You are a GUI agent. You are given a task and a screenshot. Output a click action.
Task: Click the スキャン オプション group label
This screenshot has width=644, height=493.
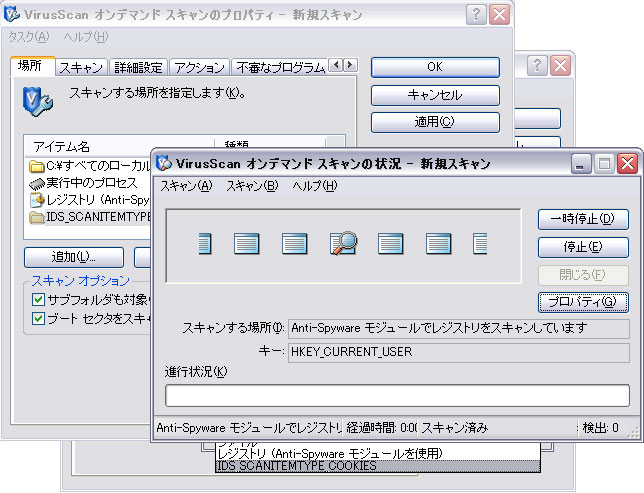click(80, 281)
